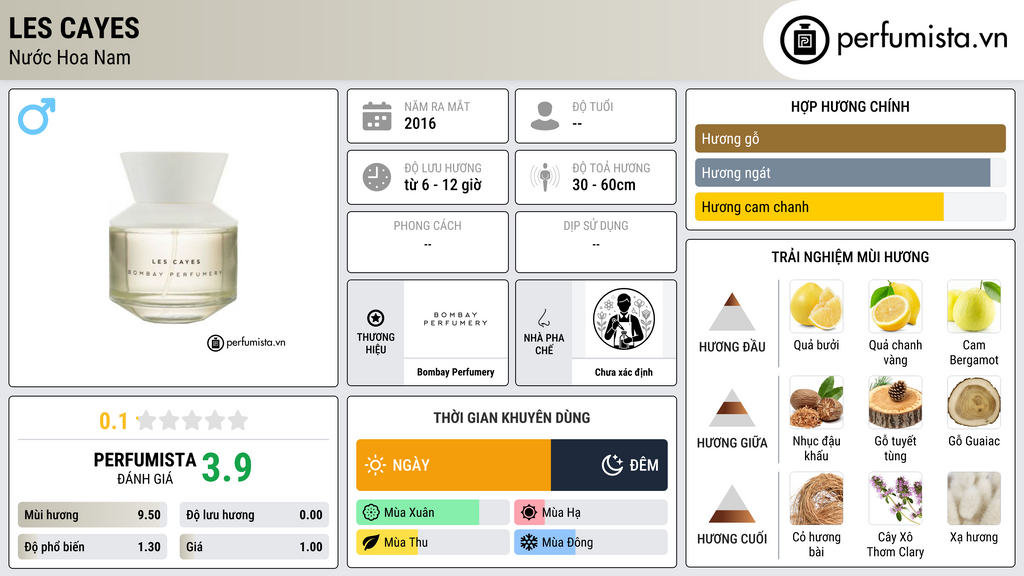Click the blue male gender symbol icon

click(x=37, y=116)
